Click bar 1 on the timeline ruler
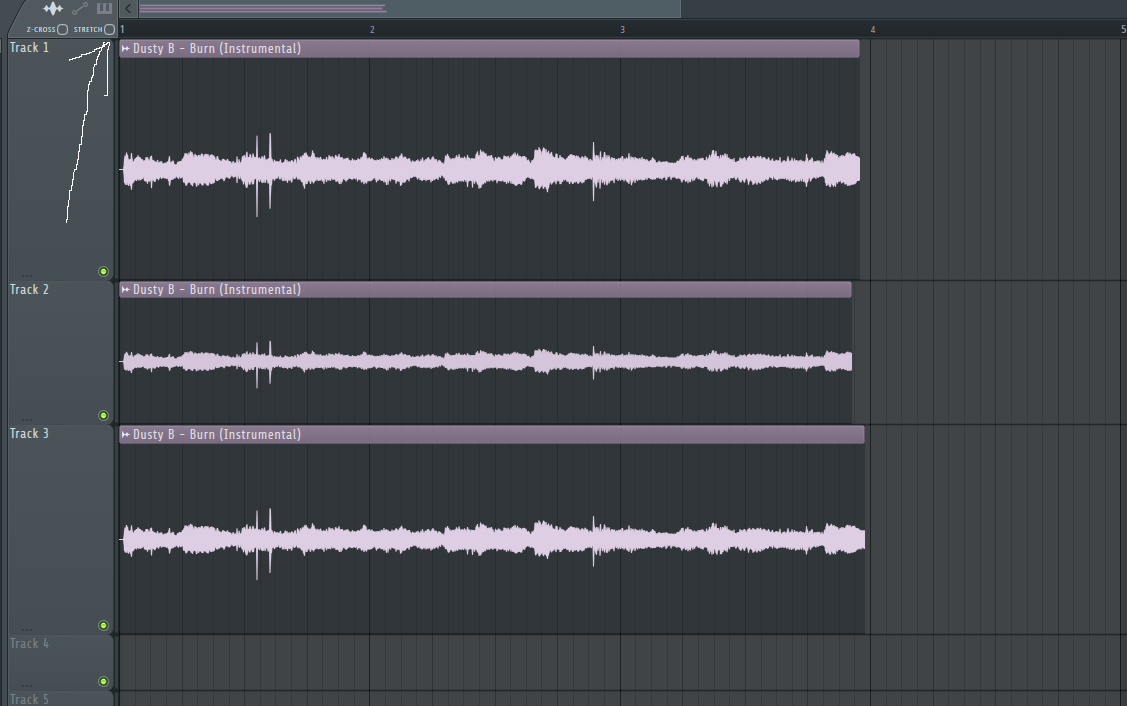 122,29
